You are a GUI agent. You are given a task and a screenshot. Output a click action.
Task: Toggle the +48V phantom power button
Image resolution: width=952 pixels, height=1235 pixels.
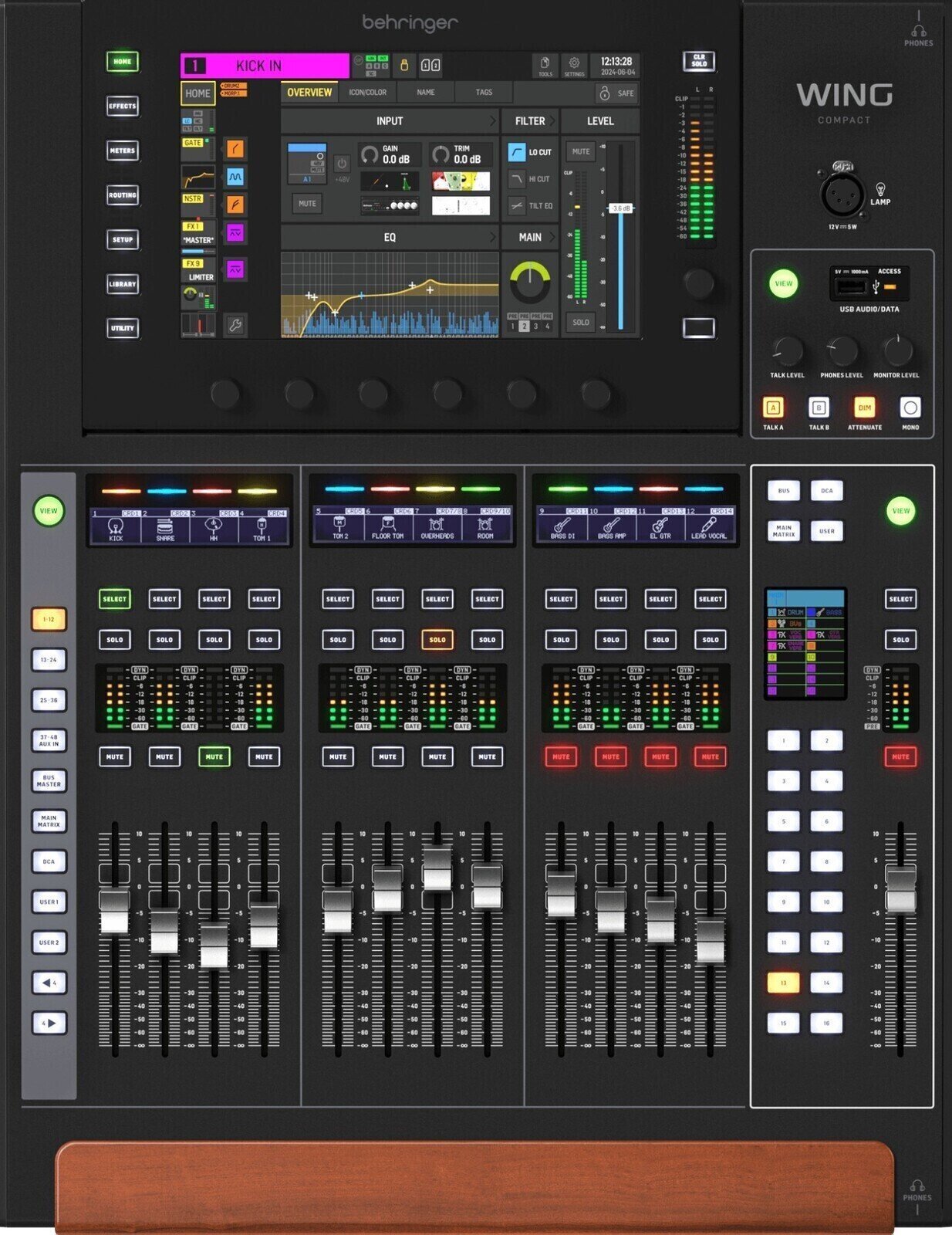pos(342,164)
